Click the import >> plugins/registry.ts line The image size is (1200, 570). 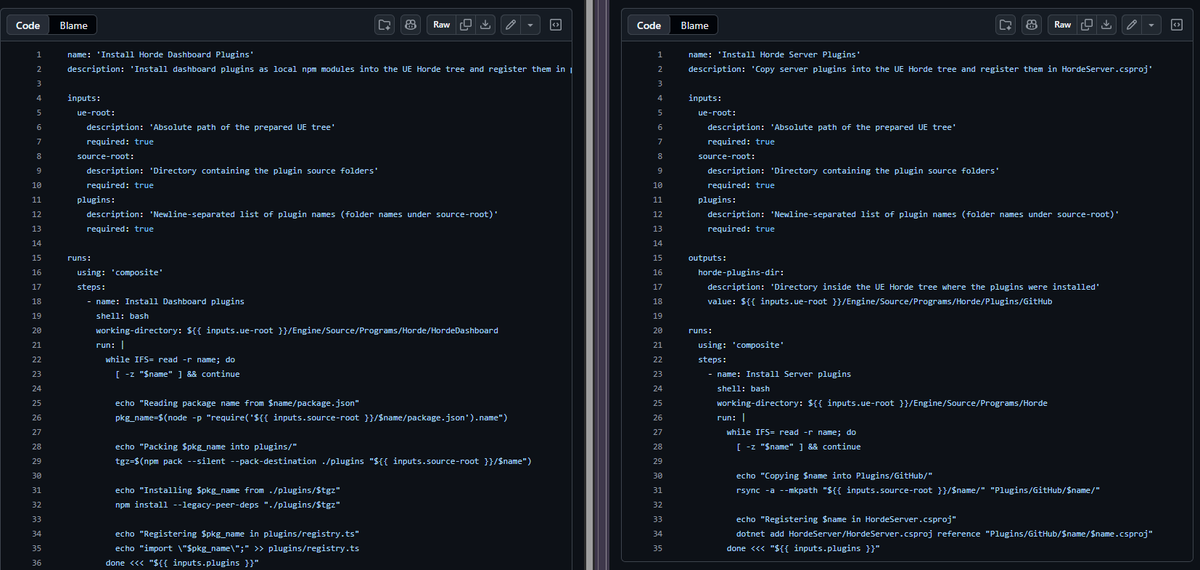(238, 549)
